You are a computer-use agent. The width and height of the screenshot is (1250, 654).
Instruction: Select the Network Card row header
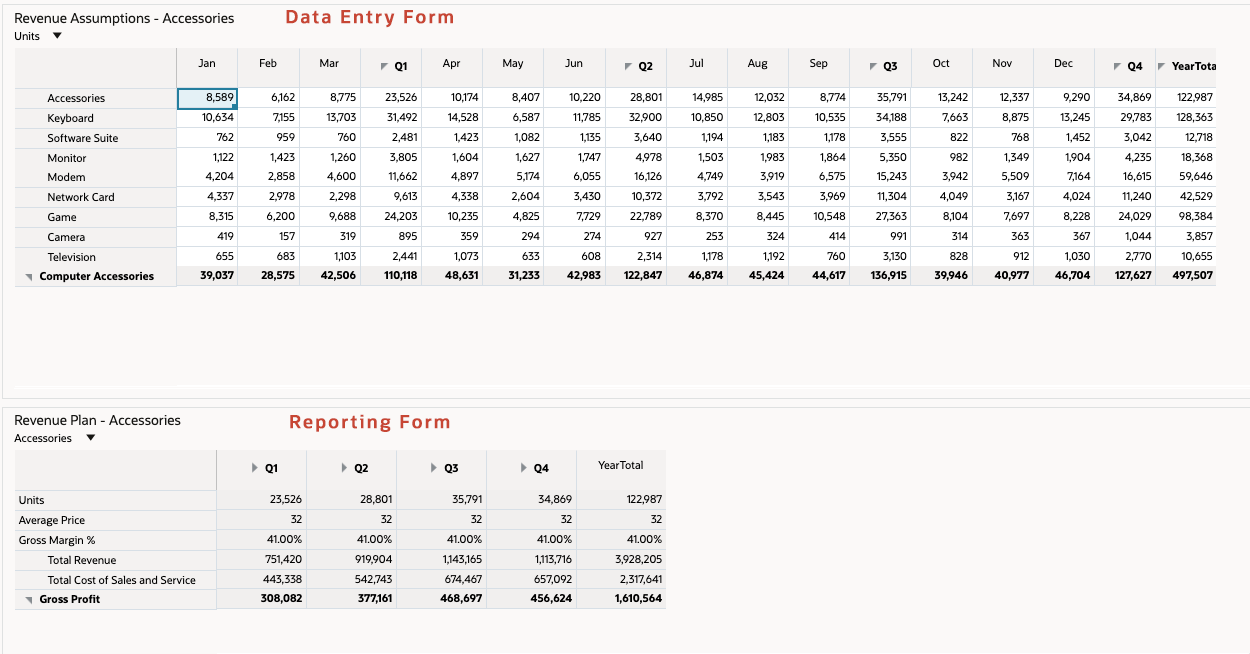pyautogui.click(x=96, y=197)
